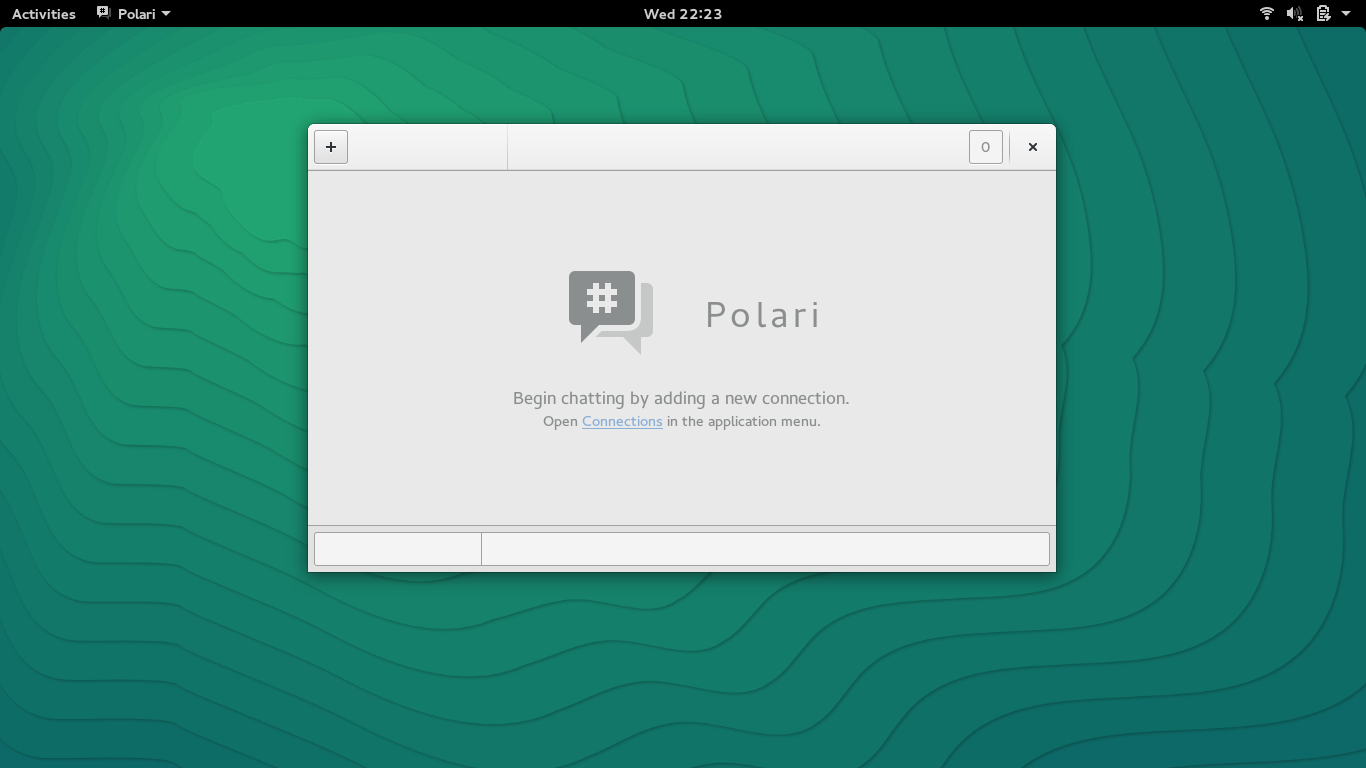
Task: Click 'Begin chatting by adding a new connection.' text
Action: [x=681, y=398]
